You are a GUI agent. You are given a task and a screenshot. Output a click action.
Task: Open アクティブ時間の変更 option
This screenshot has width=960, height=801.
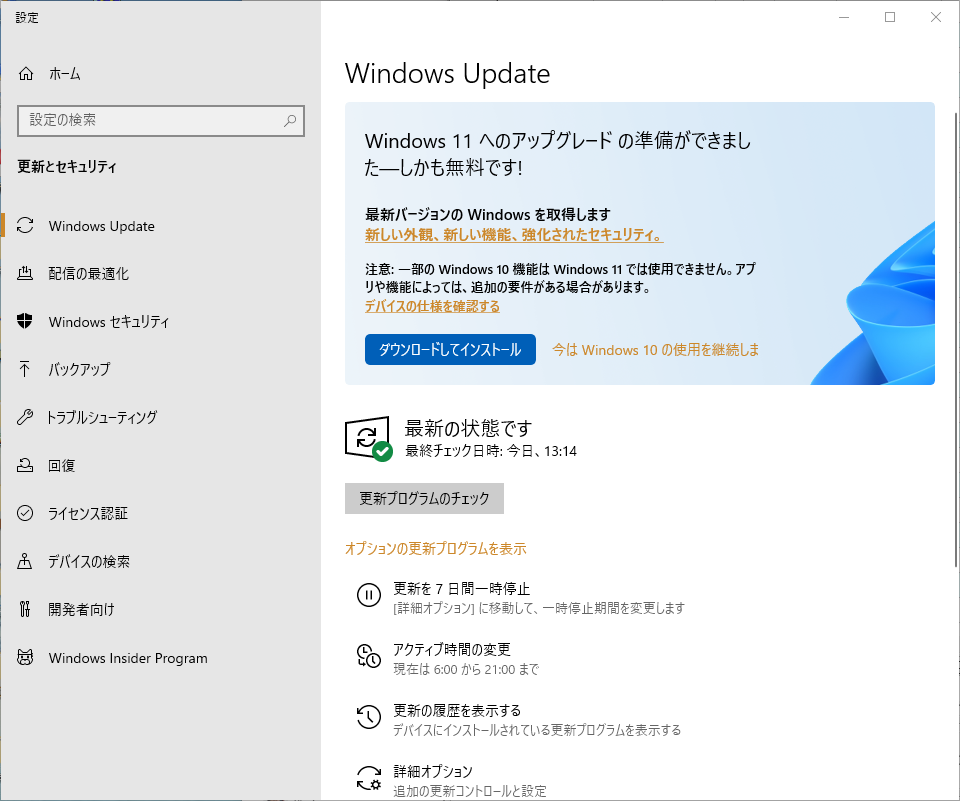pos(448,658)
